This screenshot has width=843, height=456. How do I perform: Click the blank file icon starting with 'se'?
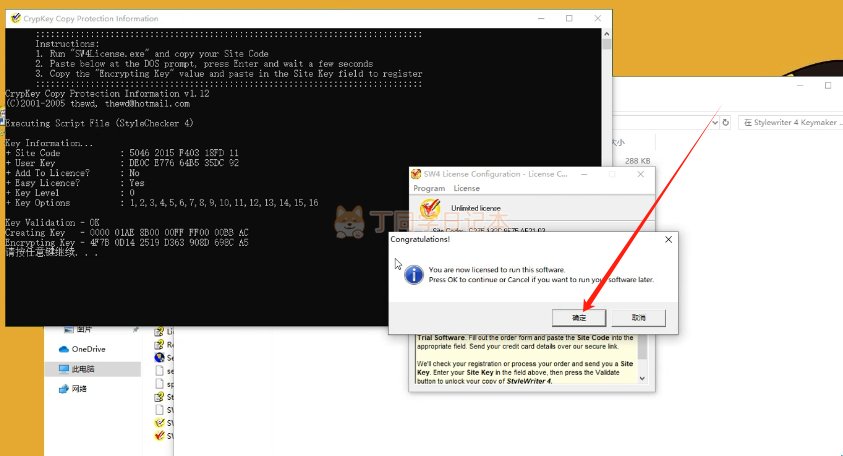pos(159,370)
